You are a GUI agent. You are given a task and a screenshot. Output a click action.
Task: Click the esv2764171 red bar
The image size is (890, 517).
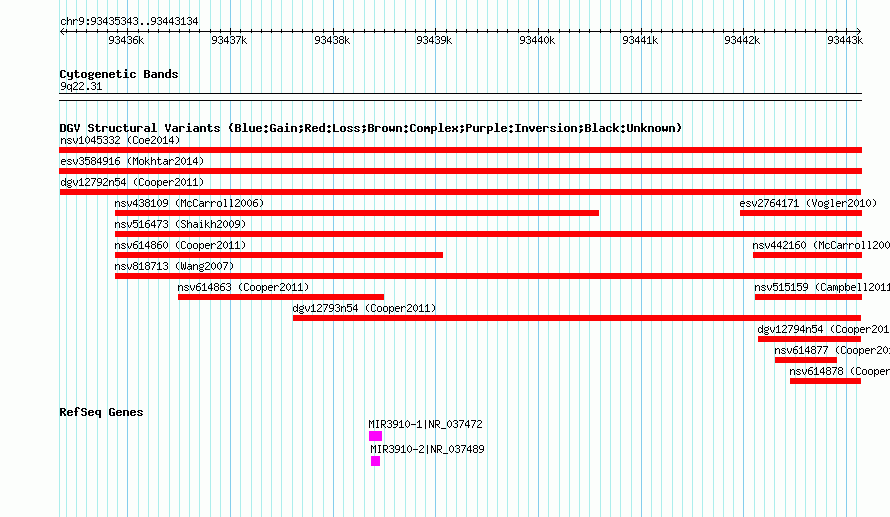point(801,213)
